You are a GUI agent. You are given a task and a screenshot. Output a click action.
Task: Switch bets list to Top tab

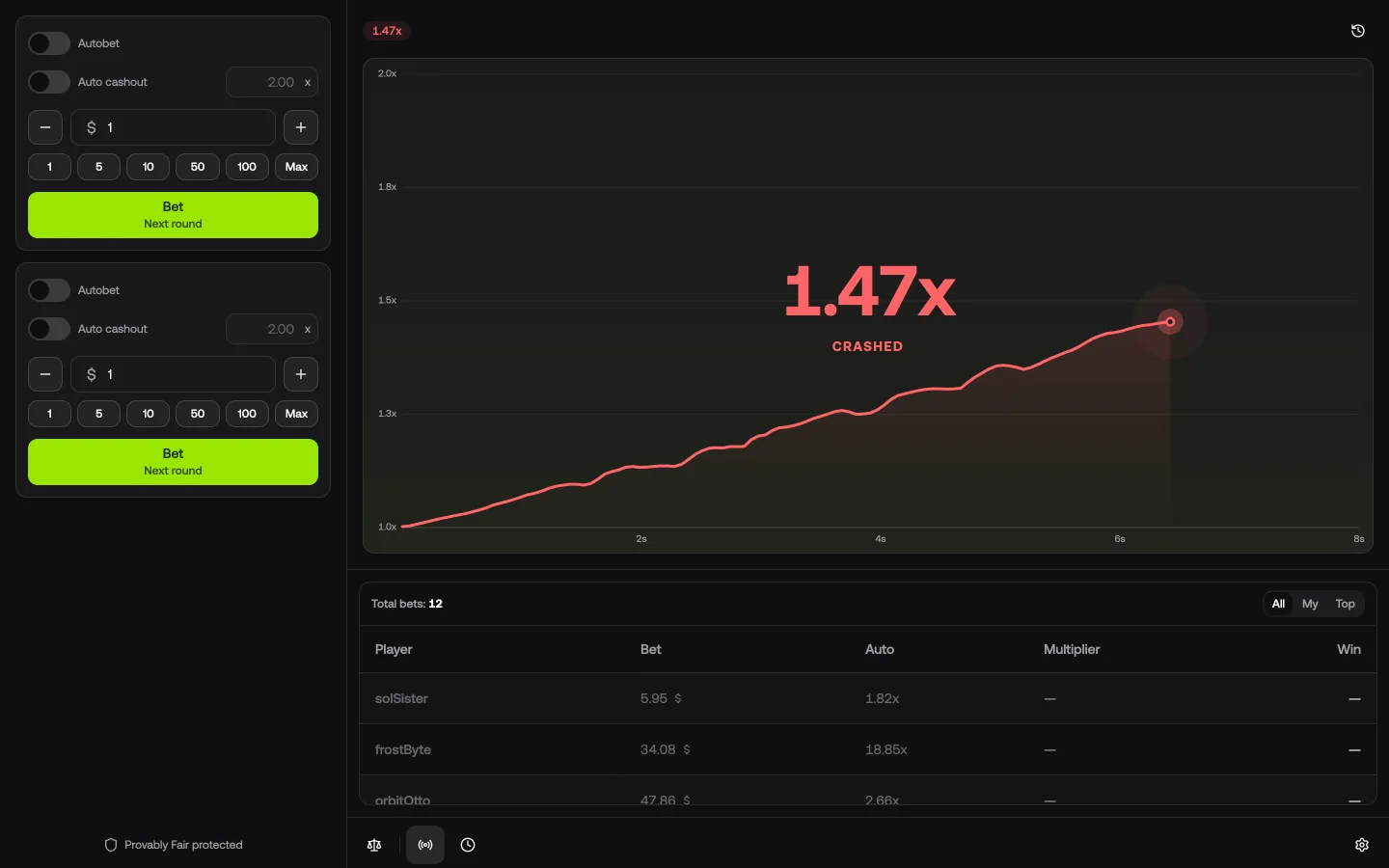[1345, 604]
